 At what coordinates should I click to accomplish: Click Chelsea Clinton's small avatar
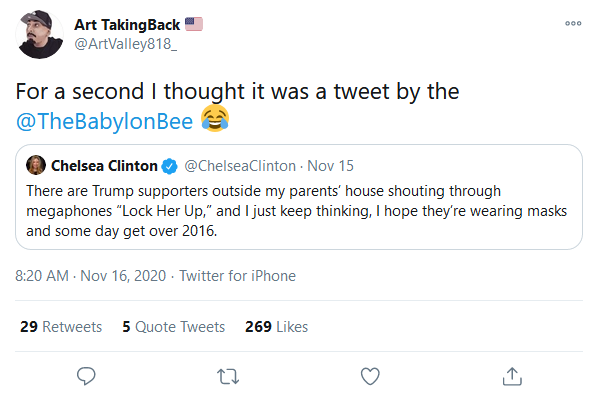click(x=36, y=165)
